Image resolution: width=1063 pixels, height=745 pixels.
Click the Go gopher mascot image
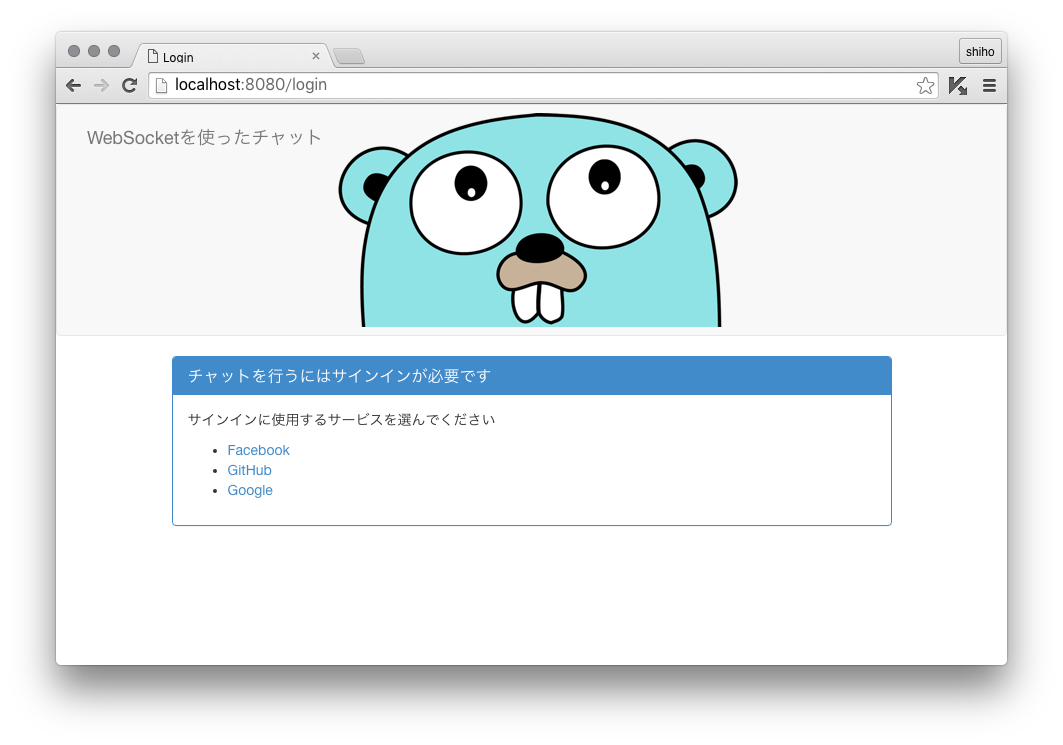click(x=538, y=220)
